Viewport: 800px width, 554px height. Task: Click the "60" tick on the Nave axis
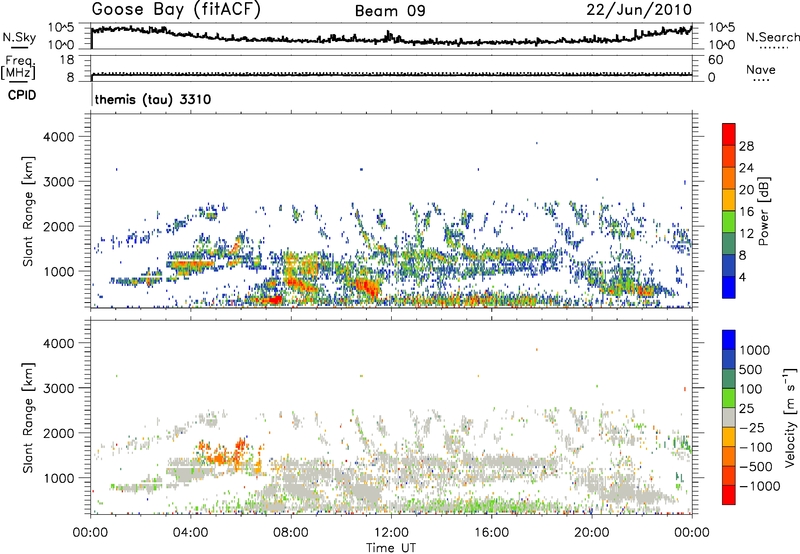point(715,60)
